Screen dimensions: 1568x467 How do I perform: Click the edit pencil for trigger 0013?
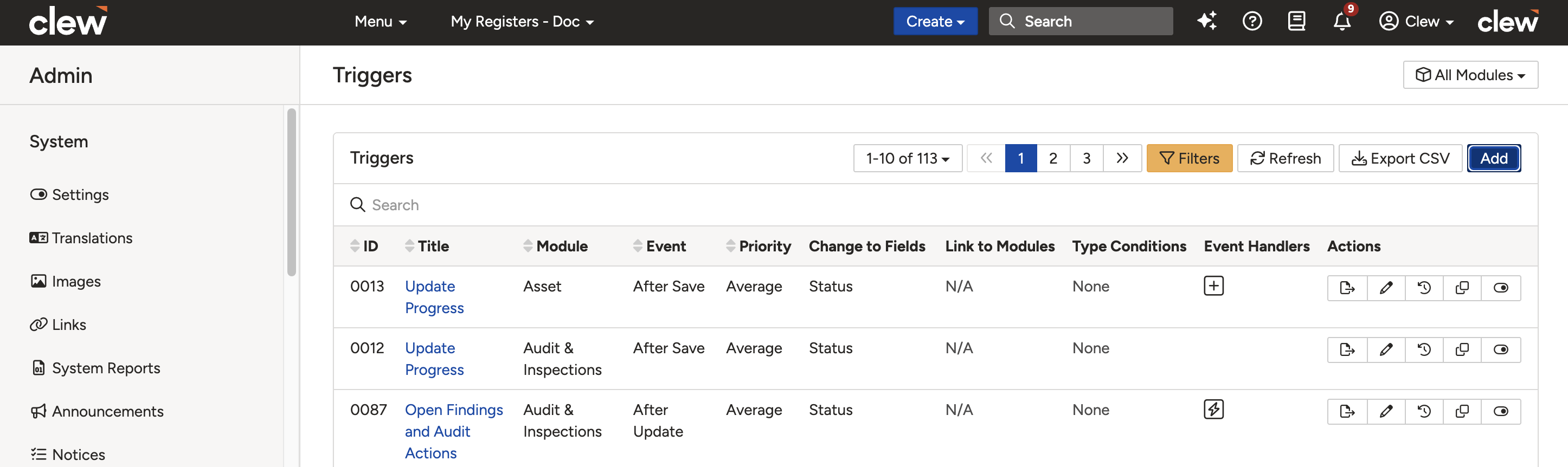tap(1386, 288)
